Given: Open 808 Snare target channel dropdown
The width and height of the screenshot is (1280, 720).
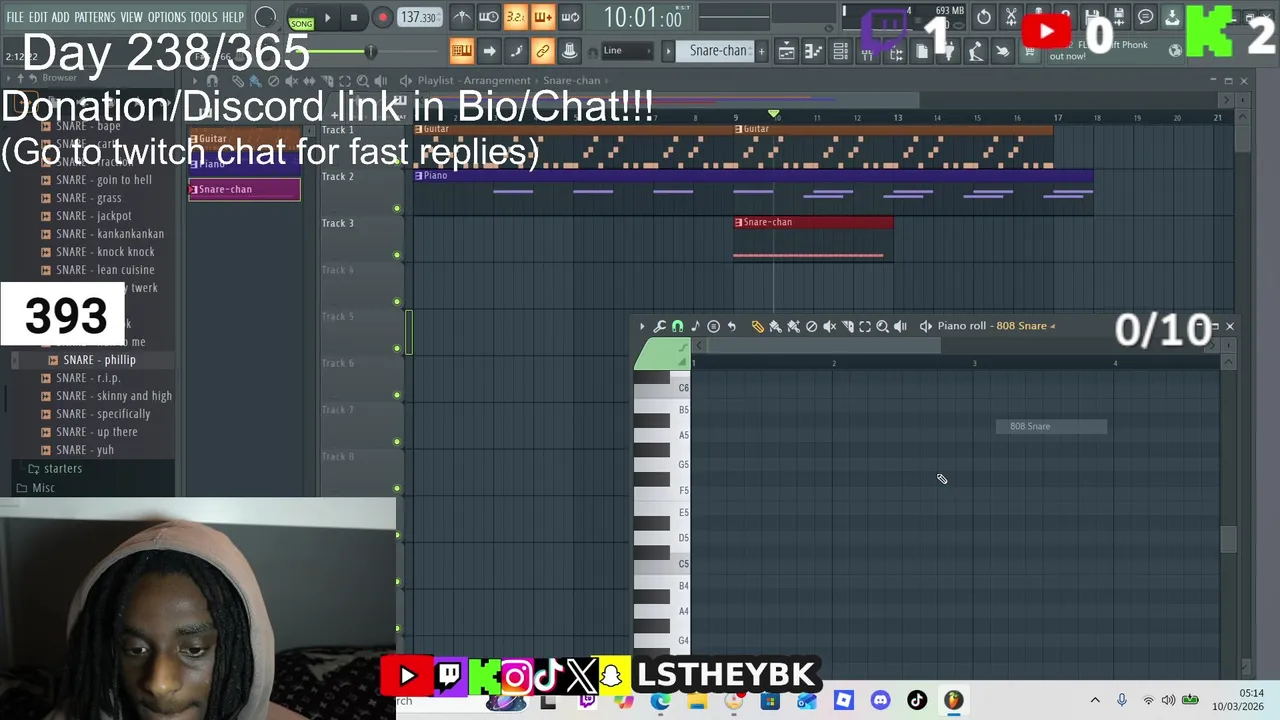Looking at the screenshot, I should click(x=1025, y=326).
